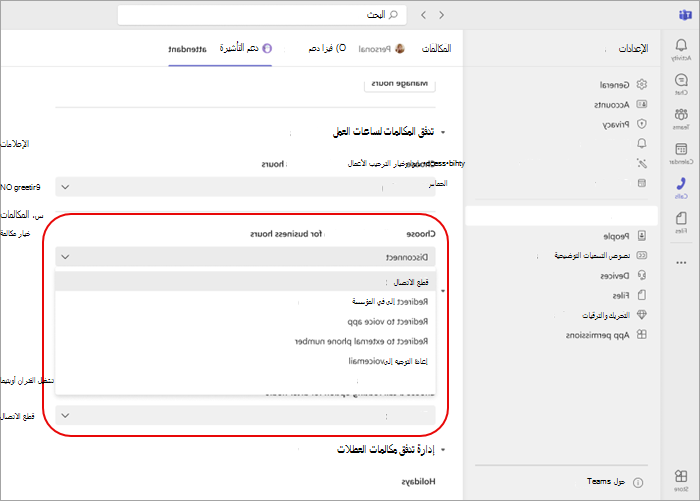The height and width of the screenshot is (501, 700).
Task: Open the Files icon in the rail
Action: pos(681,218)
